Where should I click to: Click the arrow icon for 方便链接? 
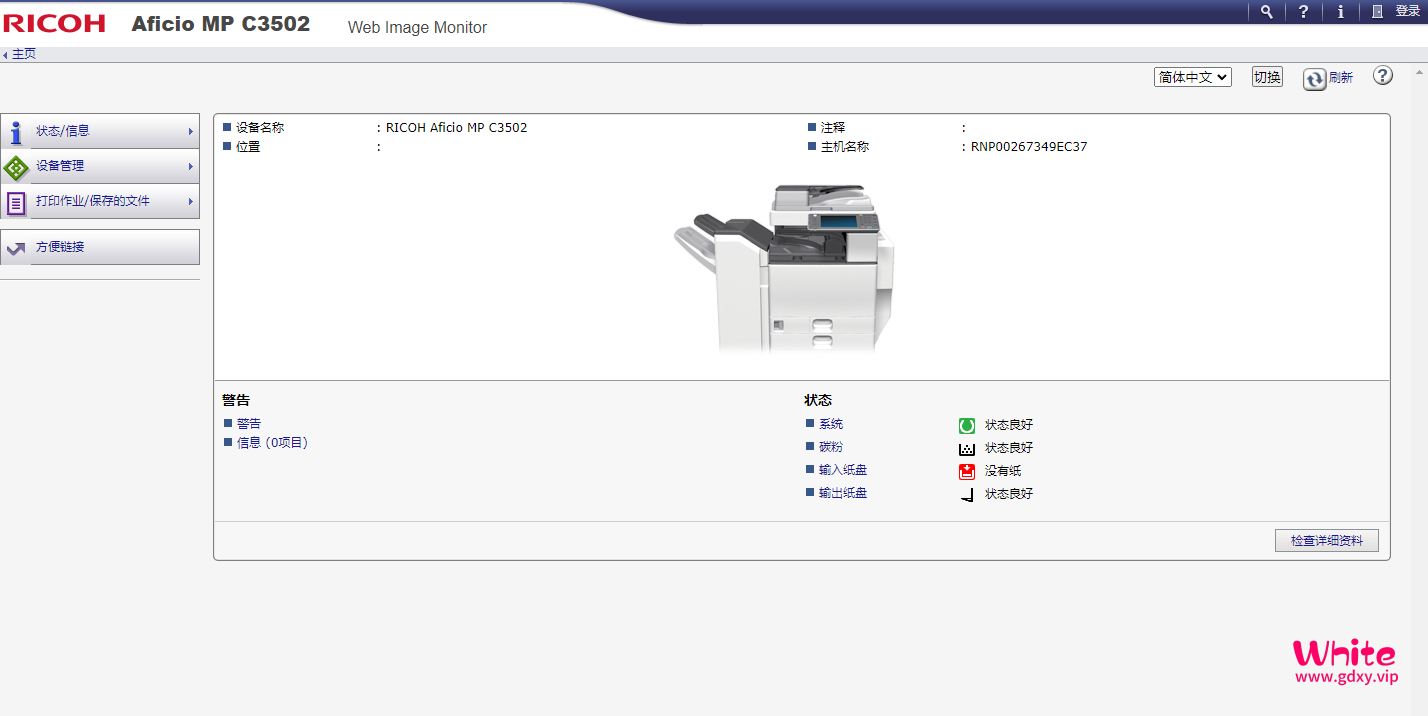click(16, 248)
